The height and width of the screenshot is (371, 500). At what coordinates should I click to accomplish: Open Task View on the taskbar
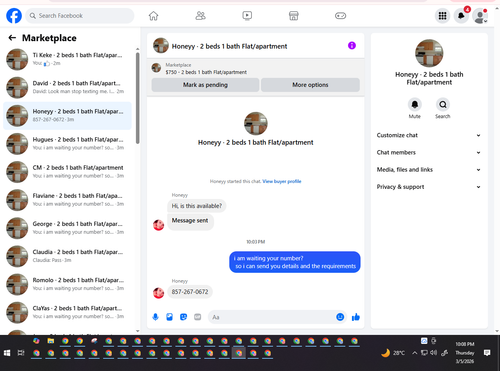click(x=21, y=353)
